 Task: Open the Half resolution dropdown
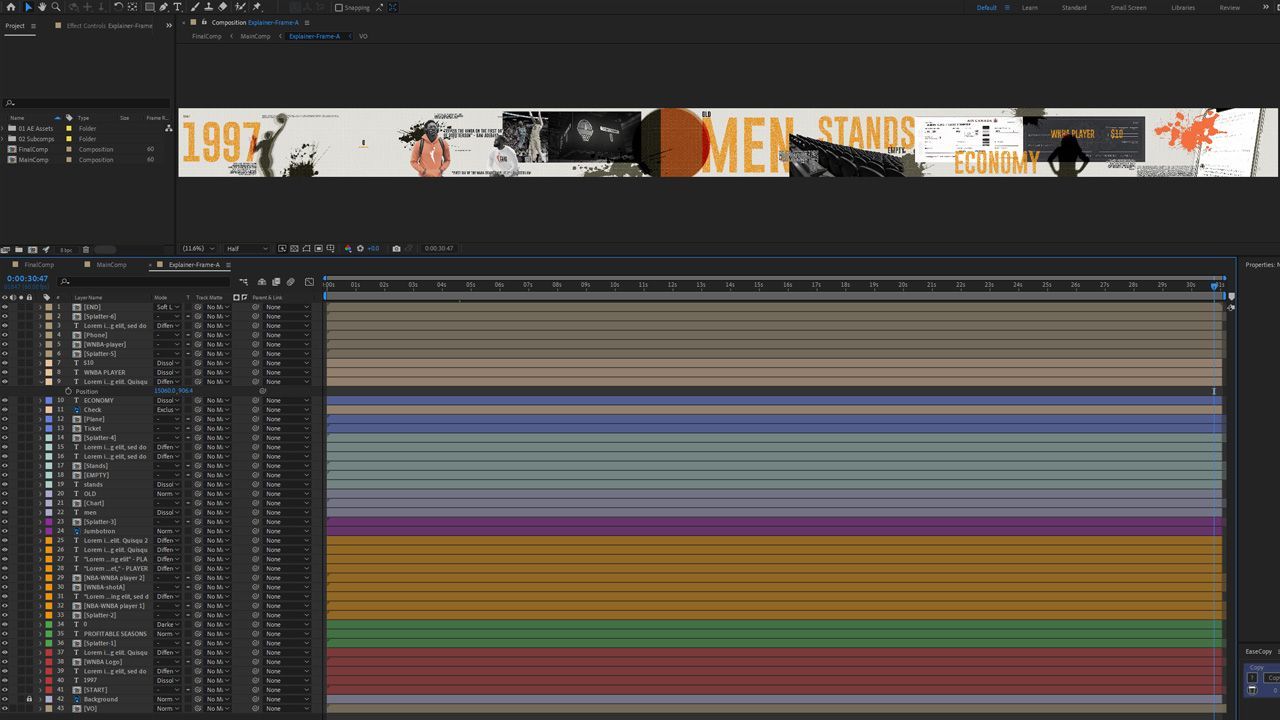click(246, 248)
